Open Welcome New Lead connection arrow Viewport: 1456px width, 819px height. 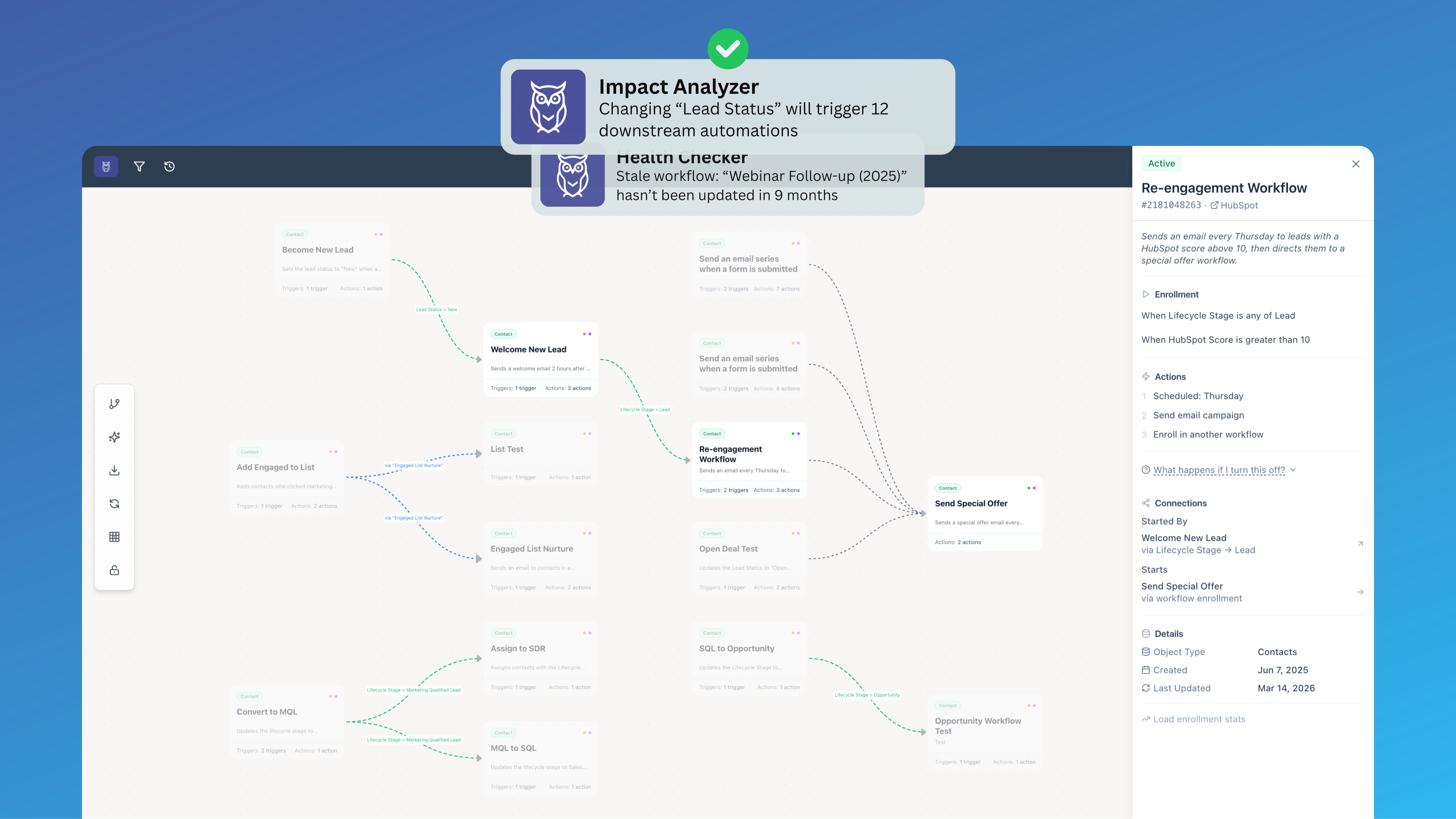click(1360, 544)
